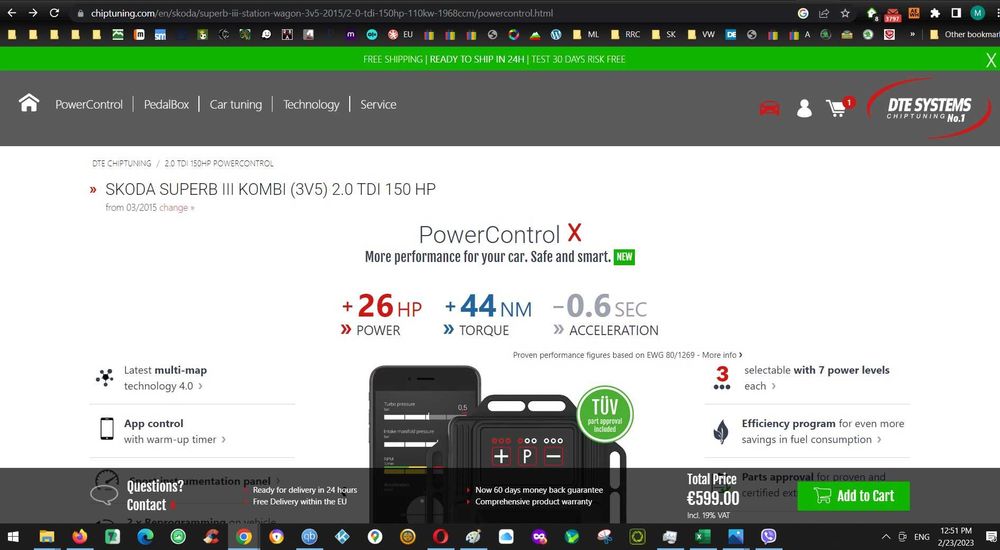Switch the ENG input language
Image resolution: width=1000 pixels, height=550 pixels.
(922, 537)
